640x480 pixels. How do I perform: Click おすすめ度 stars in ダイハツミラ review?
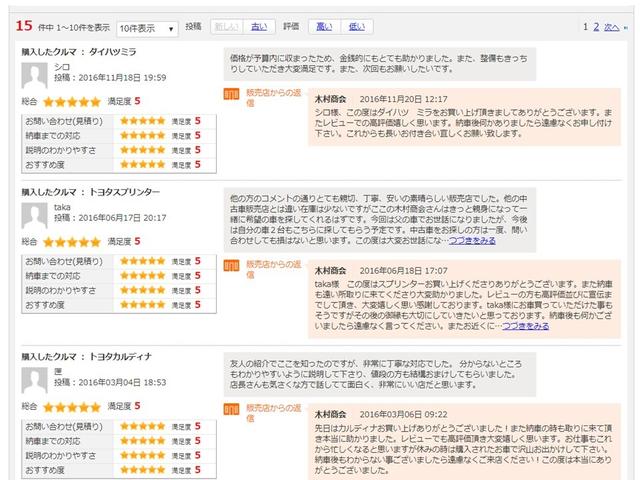[142, 164]
